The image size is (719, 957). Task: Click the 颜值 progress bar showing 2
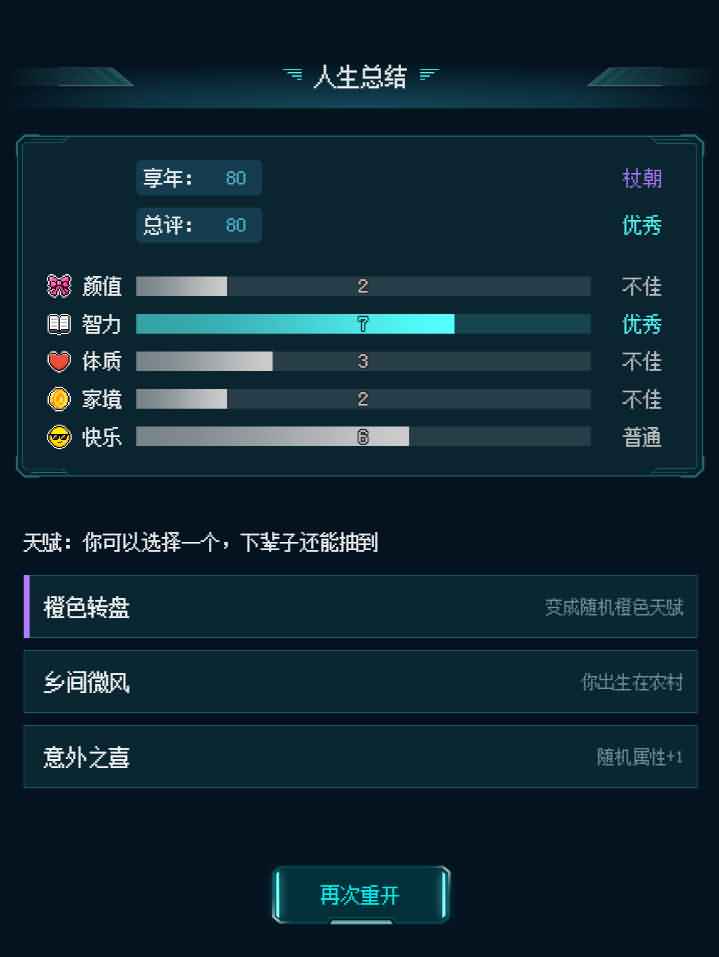click(363, 286)
